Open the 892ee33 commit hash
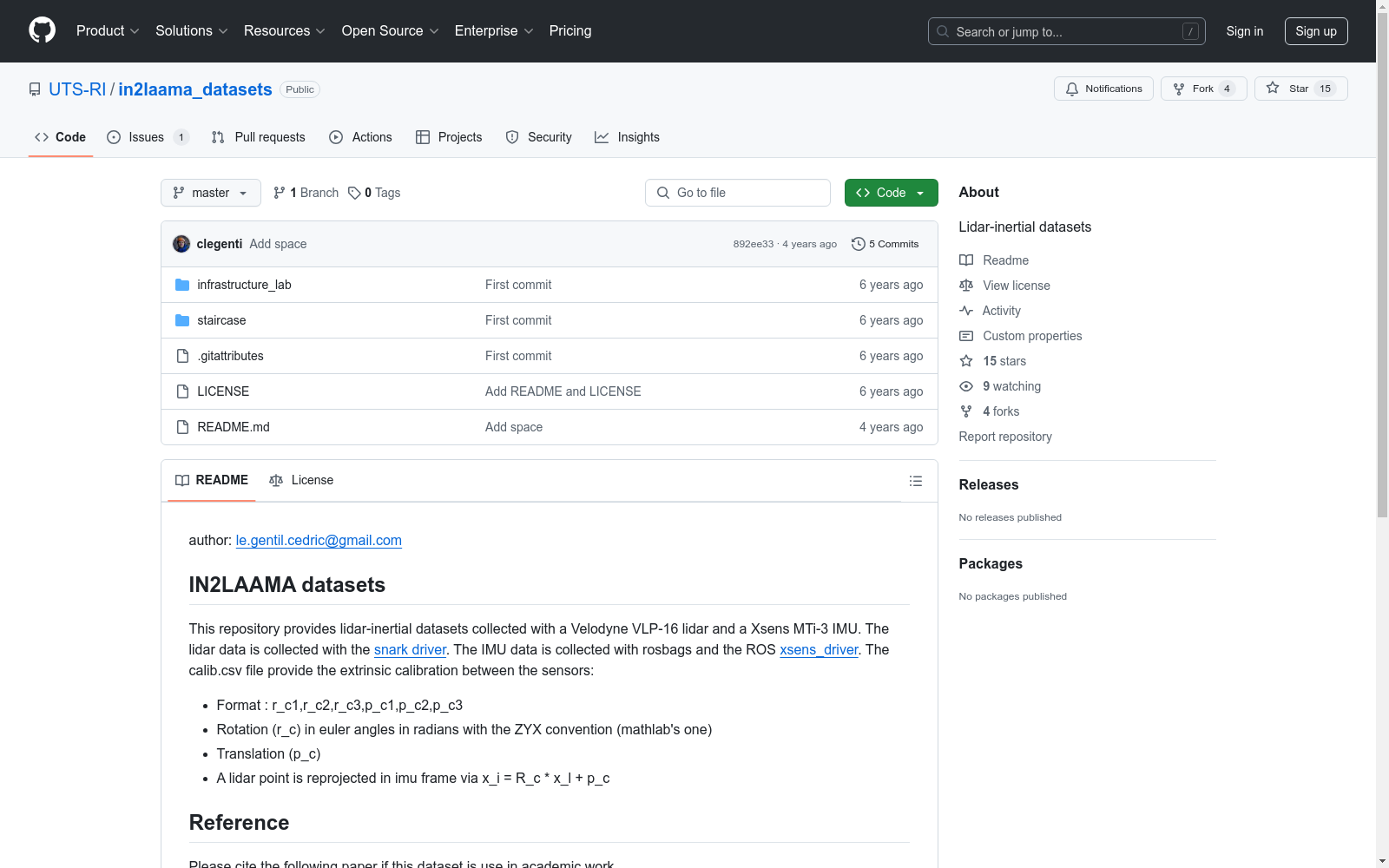1389x868 pixels. tap(754, 244)
